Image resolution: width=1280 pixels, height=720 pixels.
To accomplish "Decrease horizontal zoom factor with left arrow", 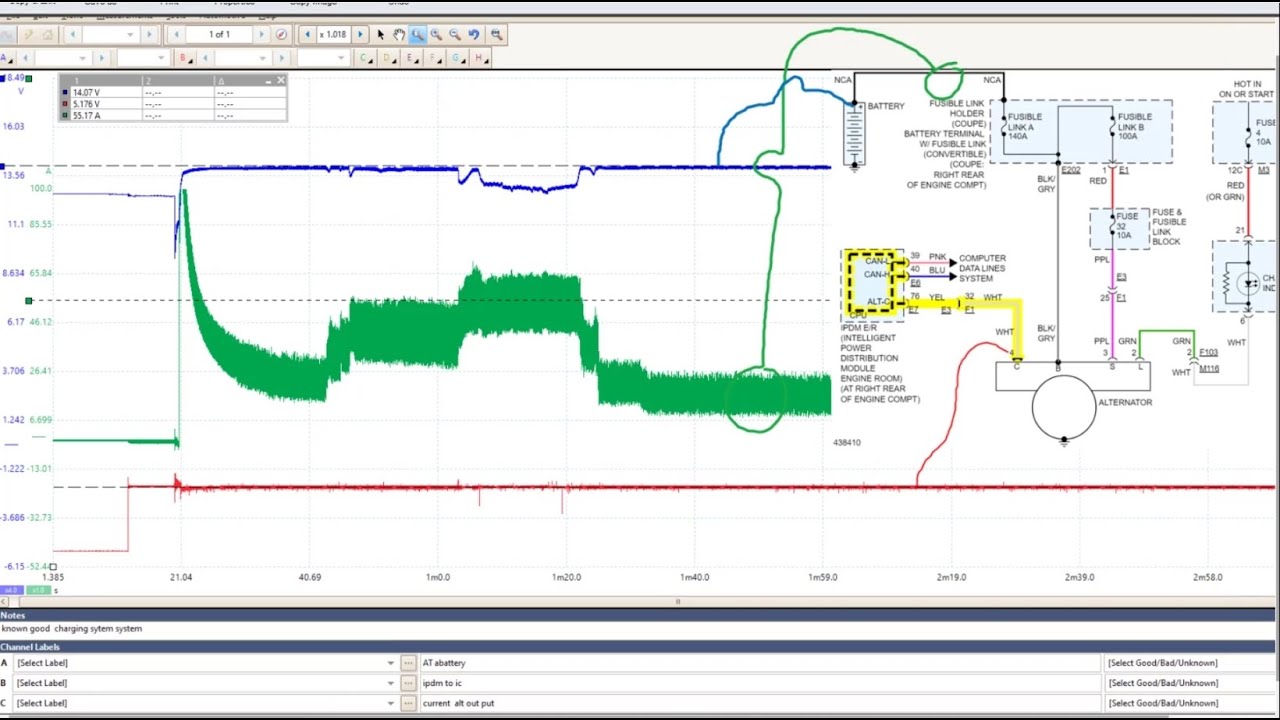I will tap(307, 34).
